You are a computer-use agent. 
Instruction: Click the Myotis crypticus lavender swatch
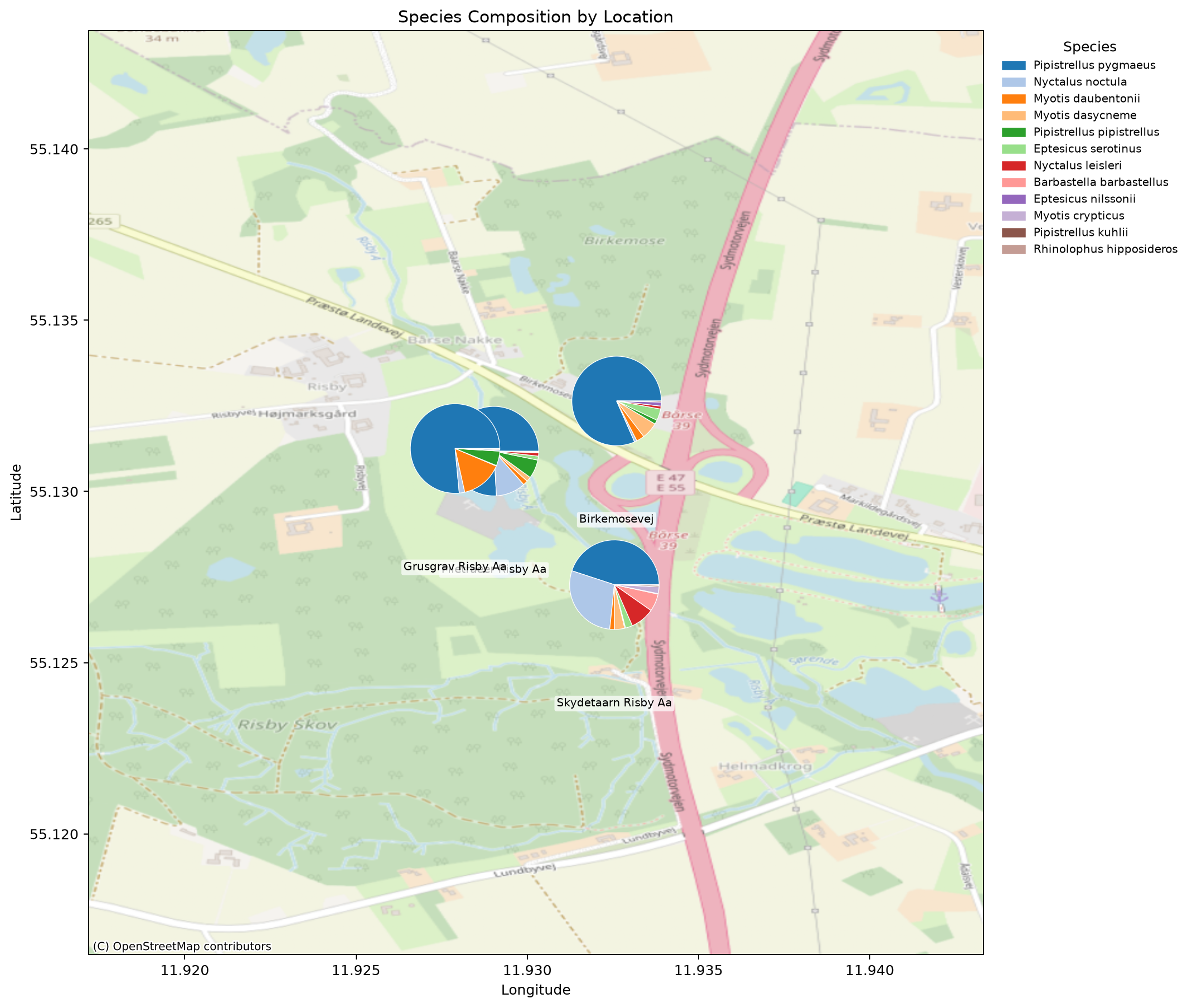(x=1014, y=216)
